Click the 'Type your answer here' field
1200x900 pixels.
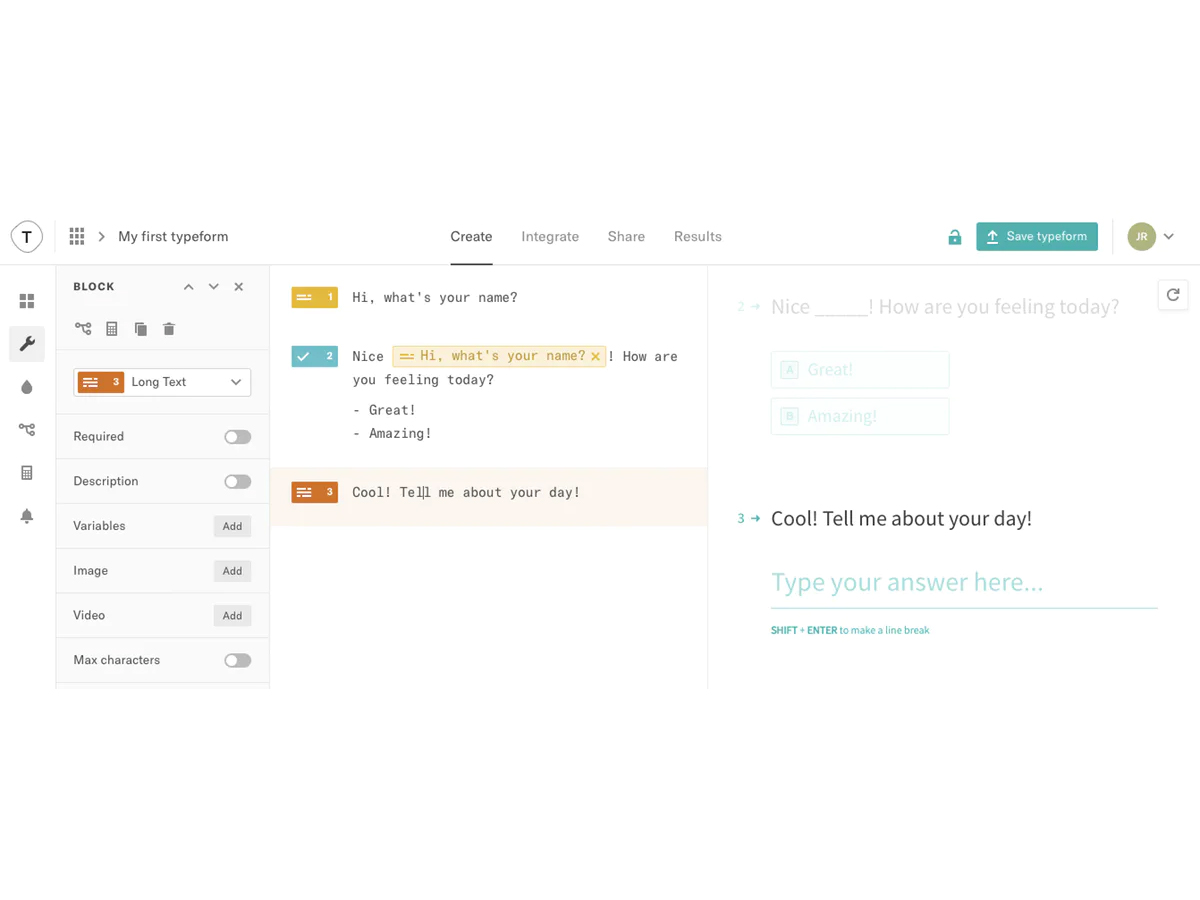(963, 583)
